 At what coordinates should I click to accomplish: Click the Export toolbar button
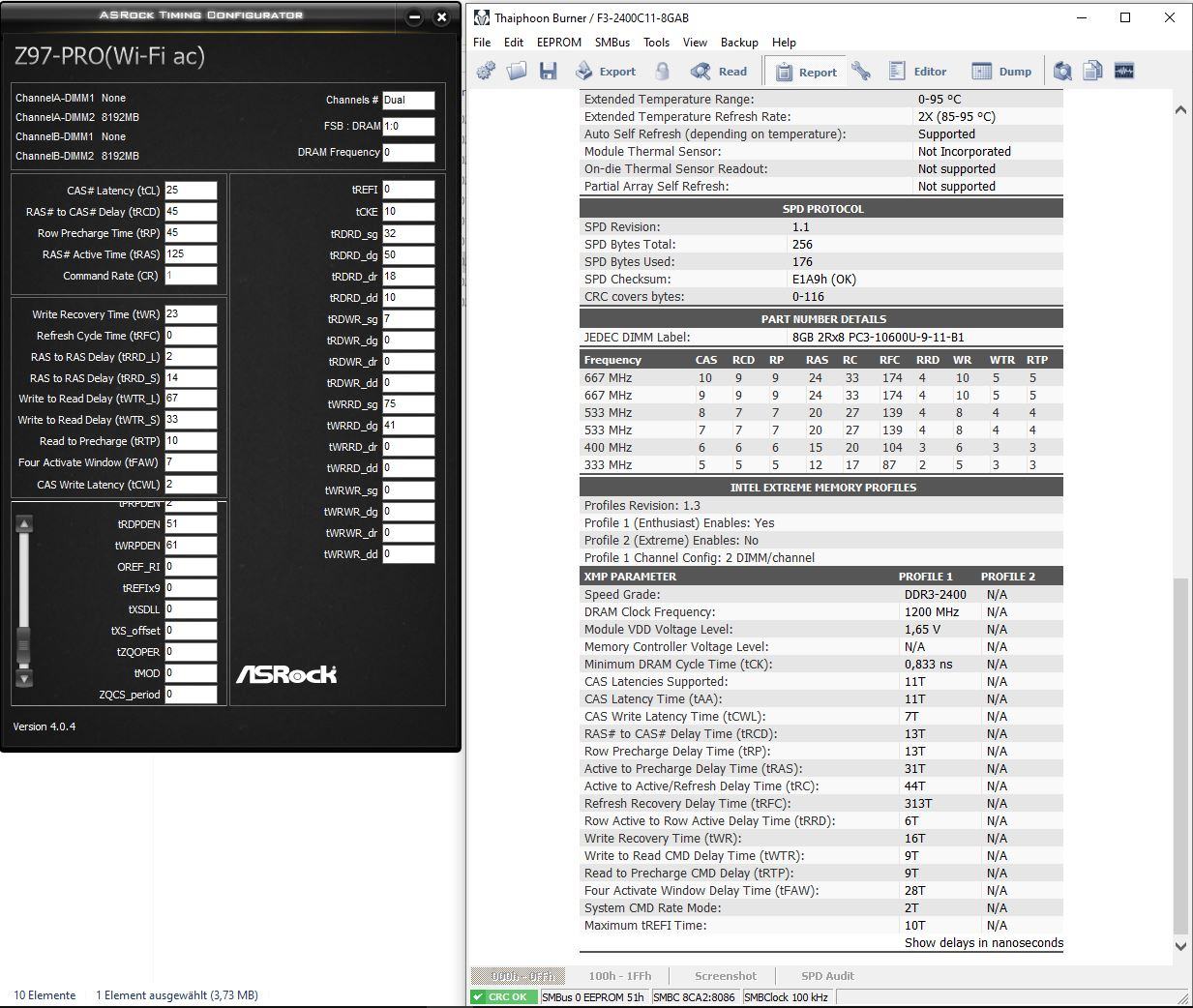pos(606,71)
